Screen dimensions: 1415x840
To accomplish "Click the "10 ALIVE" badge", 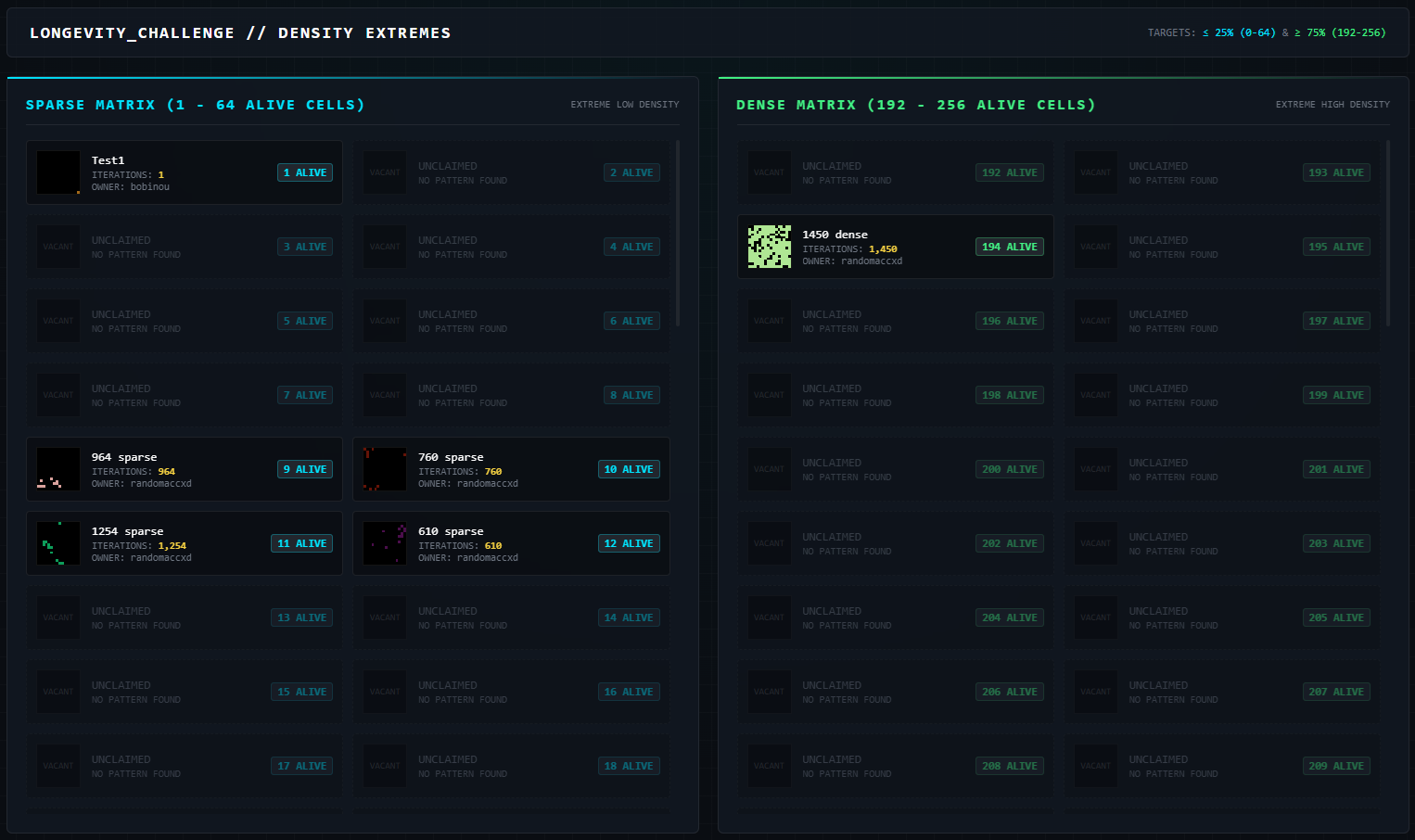I will tap(629, 469).
